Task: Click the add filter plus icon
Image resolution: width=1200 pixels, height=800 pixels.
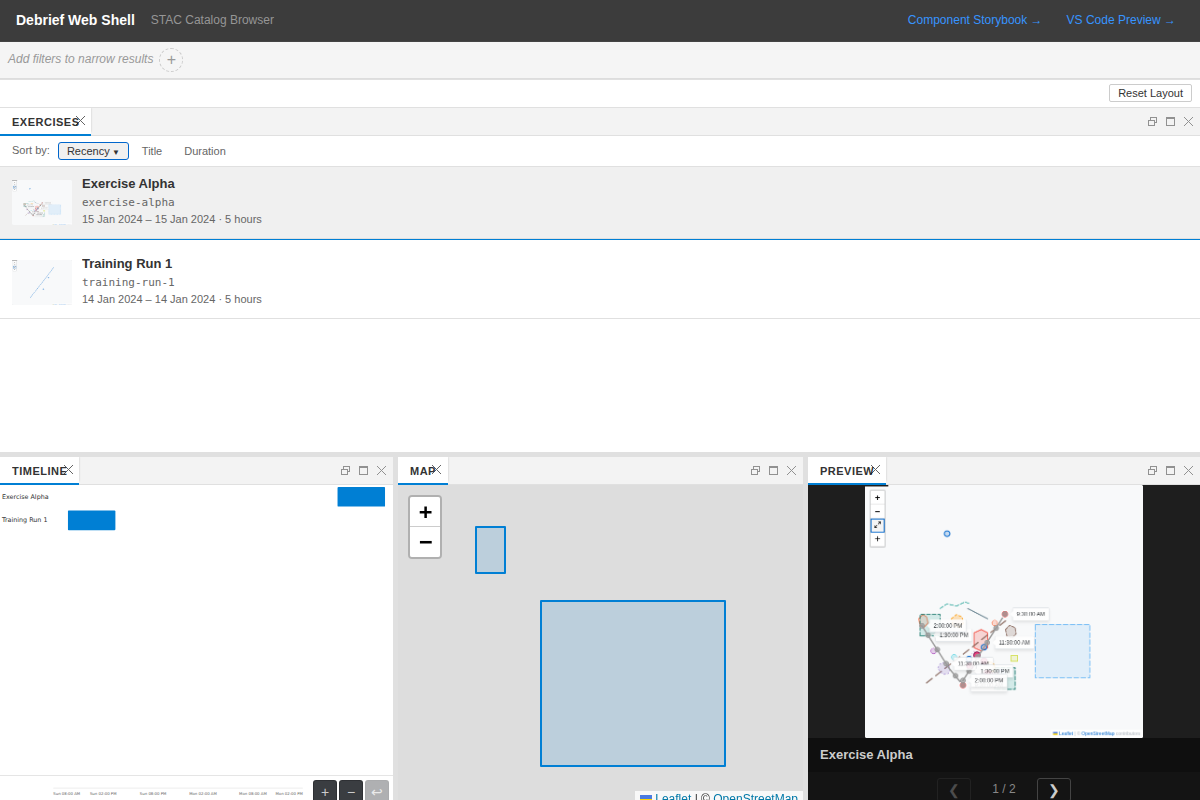Action: 171,59
